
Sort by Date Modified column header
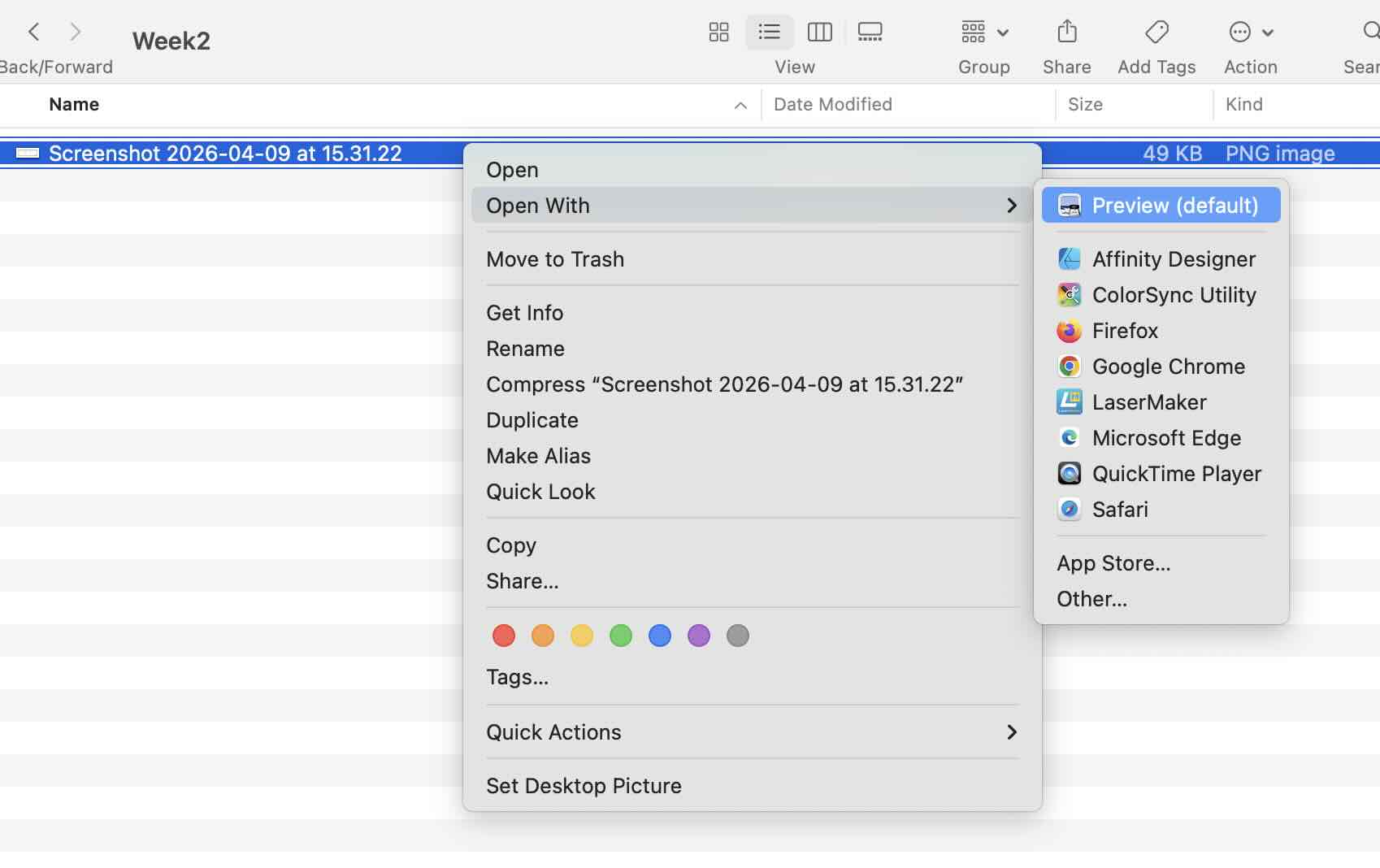[833, 104]
